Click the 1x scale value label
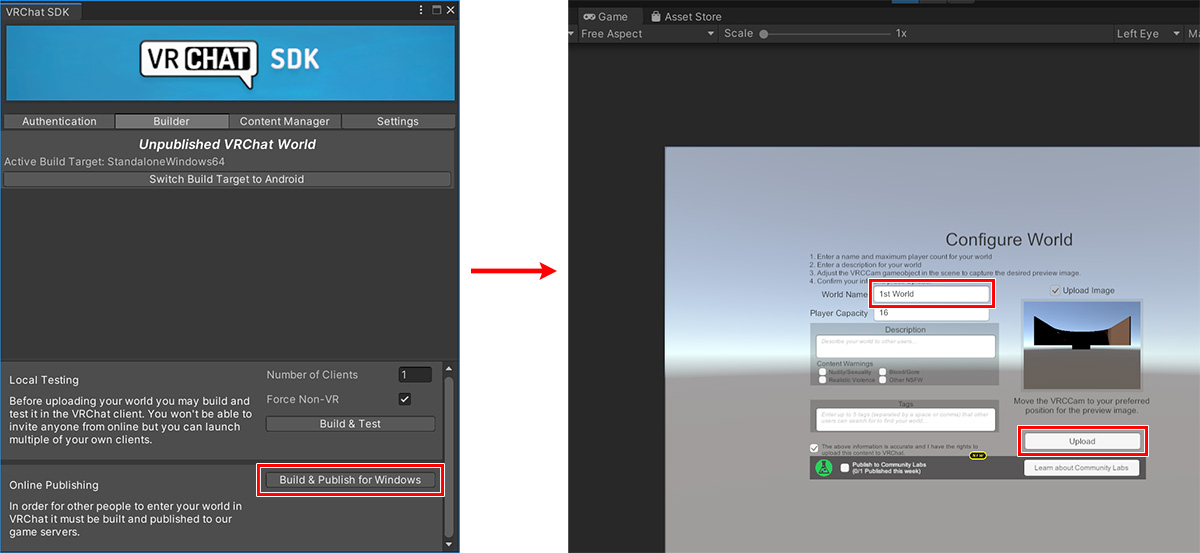 [901, 33]
